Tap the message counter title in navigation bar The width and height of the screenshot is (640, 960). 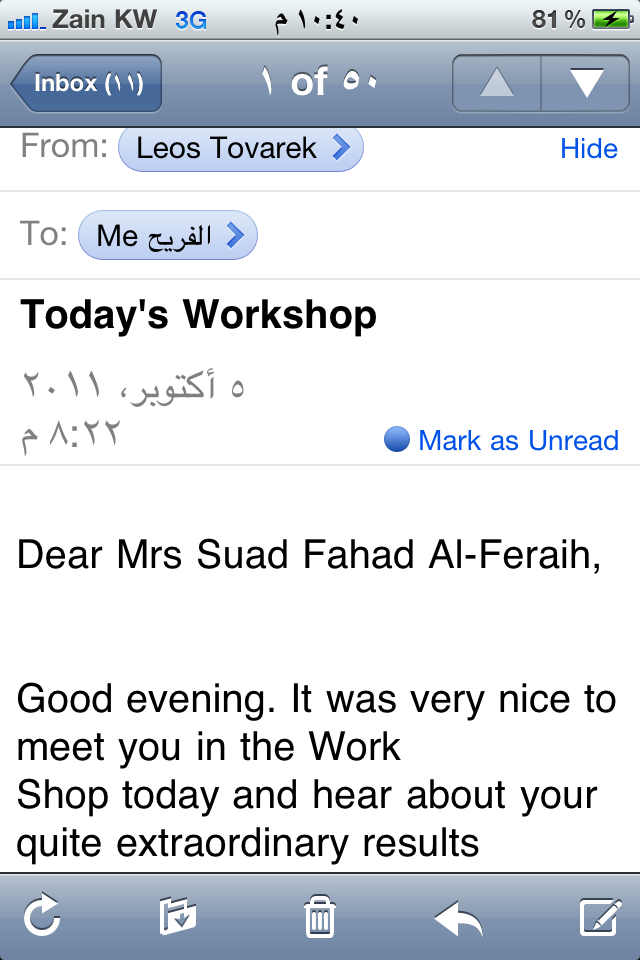(x=318, y=83)
